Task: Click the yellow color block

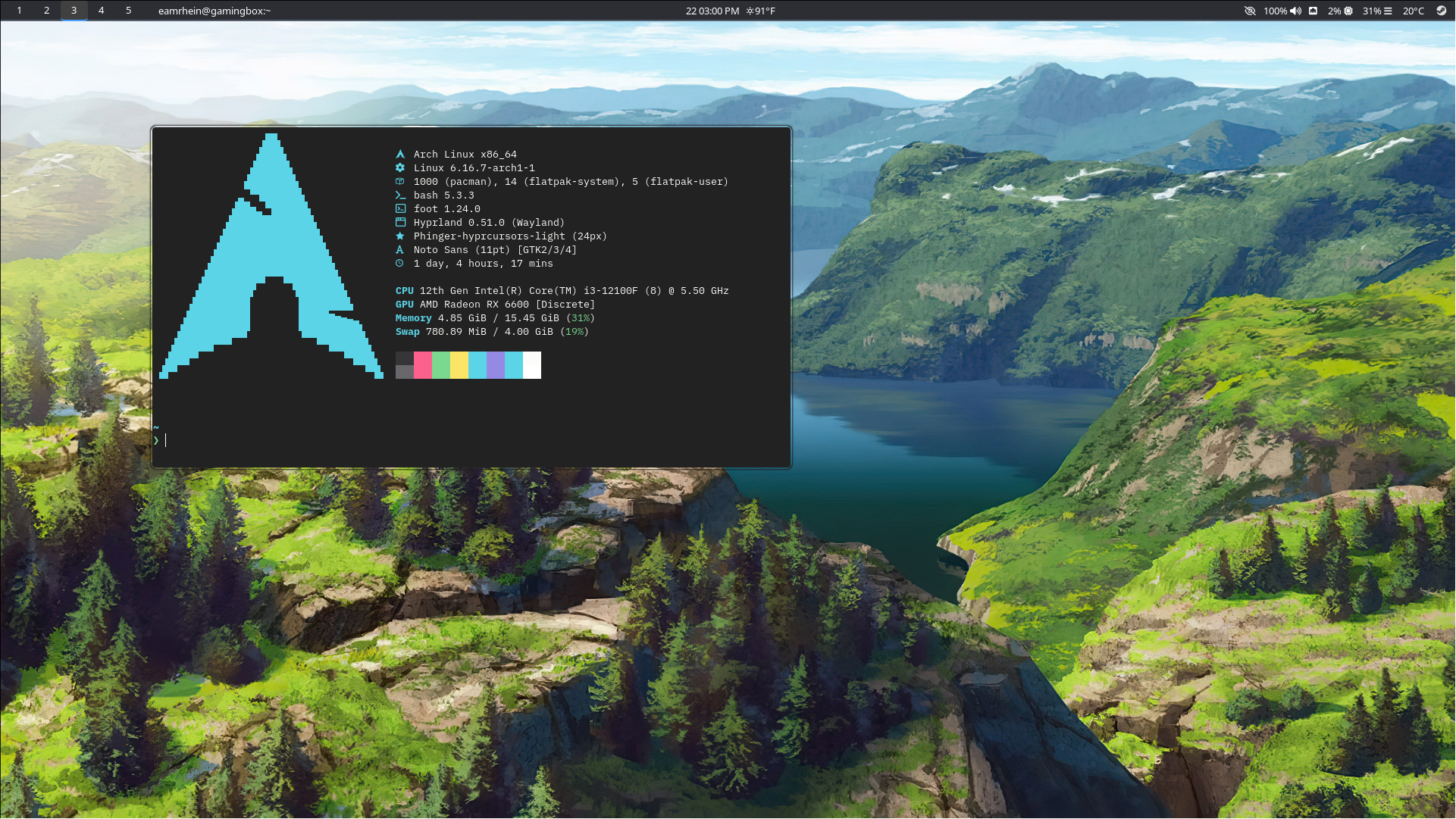Action: 459,365
